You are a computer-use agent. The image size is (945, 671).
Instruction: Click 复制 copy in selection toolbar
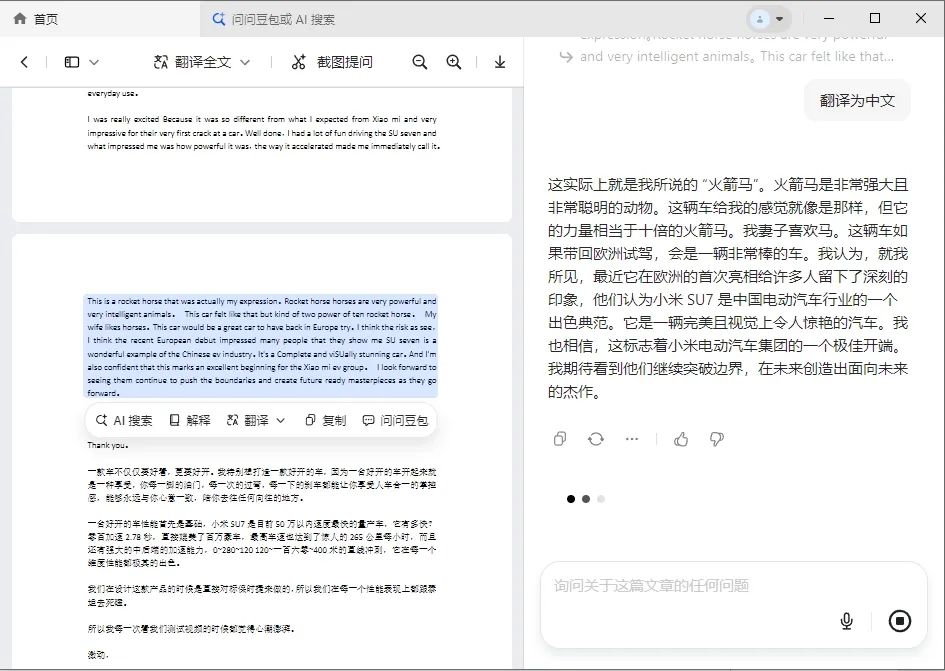pyautogui.click(x=325, y=420)
